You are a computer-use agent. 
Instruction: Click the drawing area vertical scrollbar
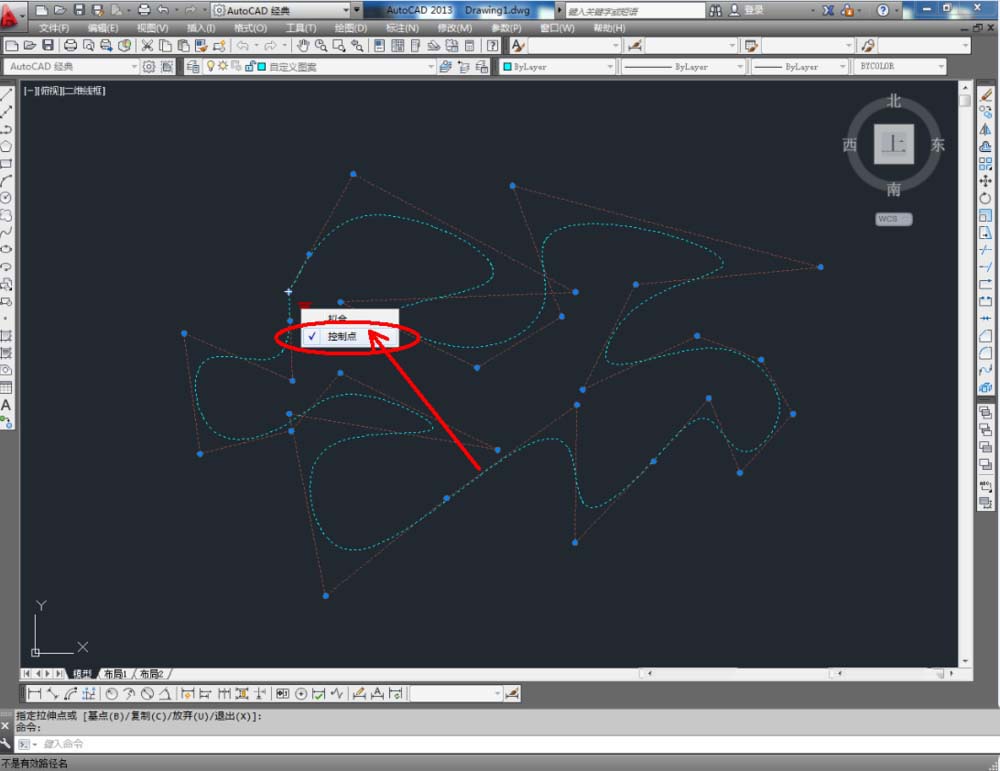965,374
